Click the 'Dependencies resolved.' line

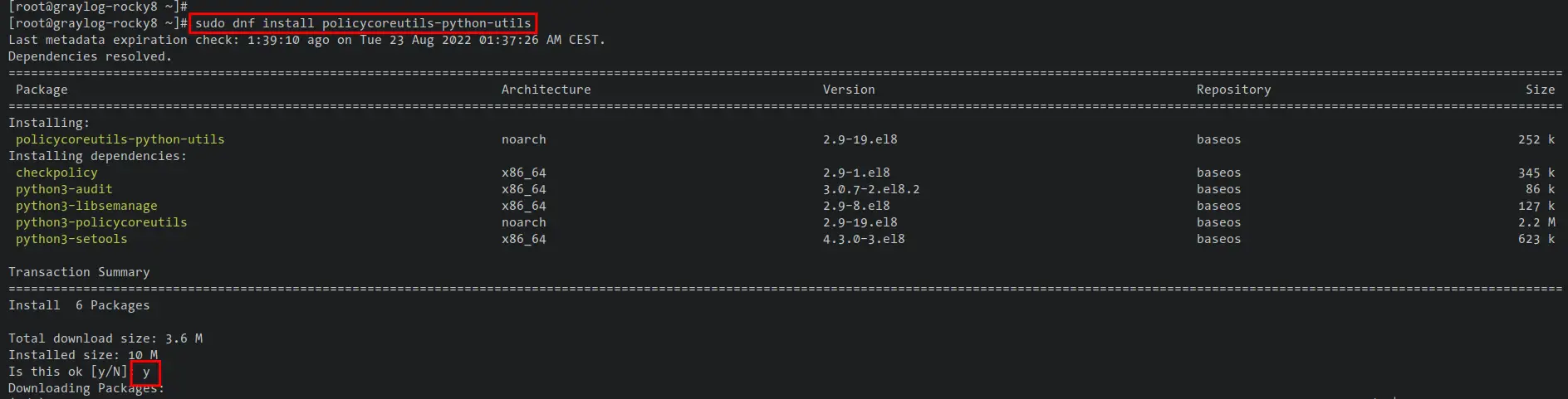pos(90,56)
